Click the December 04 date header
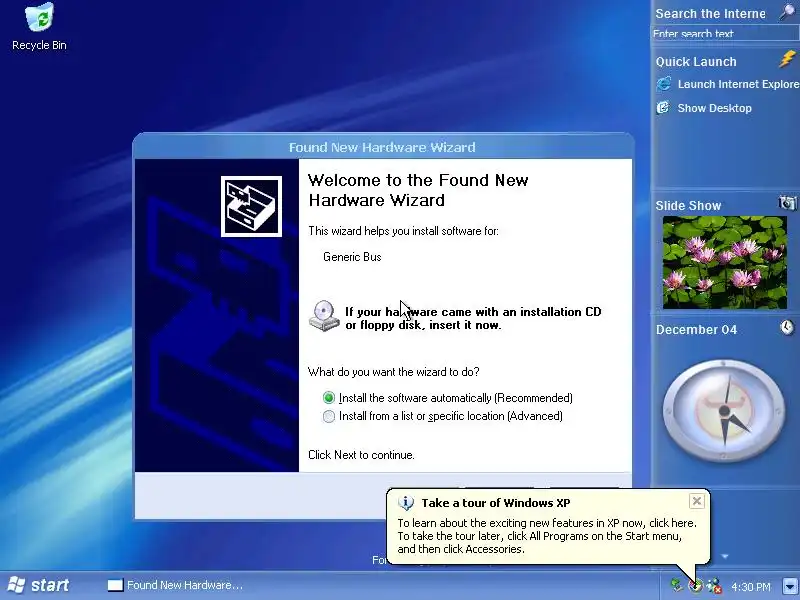 point(696,330)
